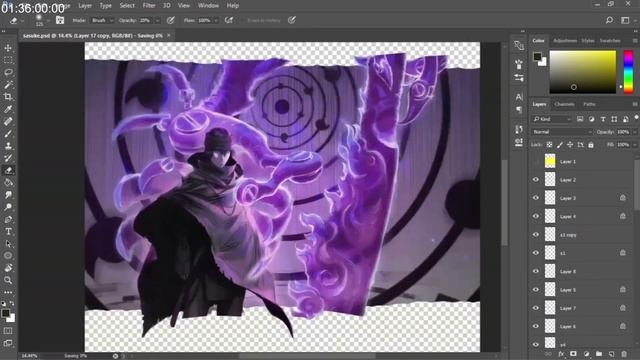
Task: Open the tool preset picker arrow
Action: click(22, 20)
